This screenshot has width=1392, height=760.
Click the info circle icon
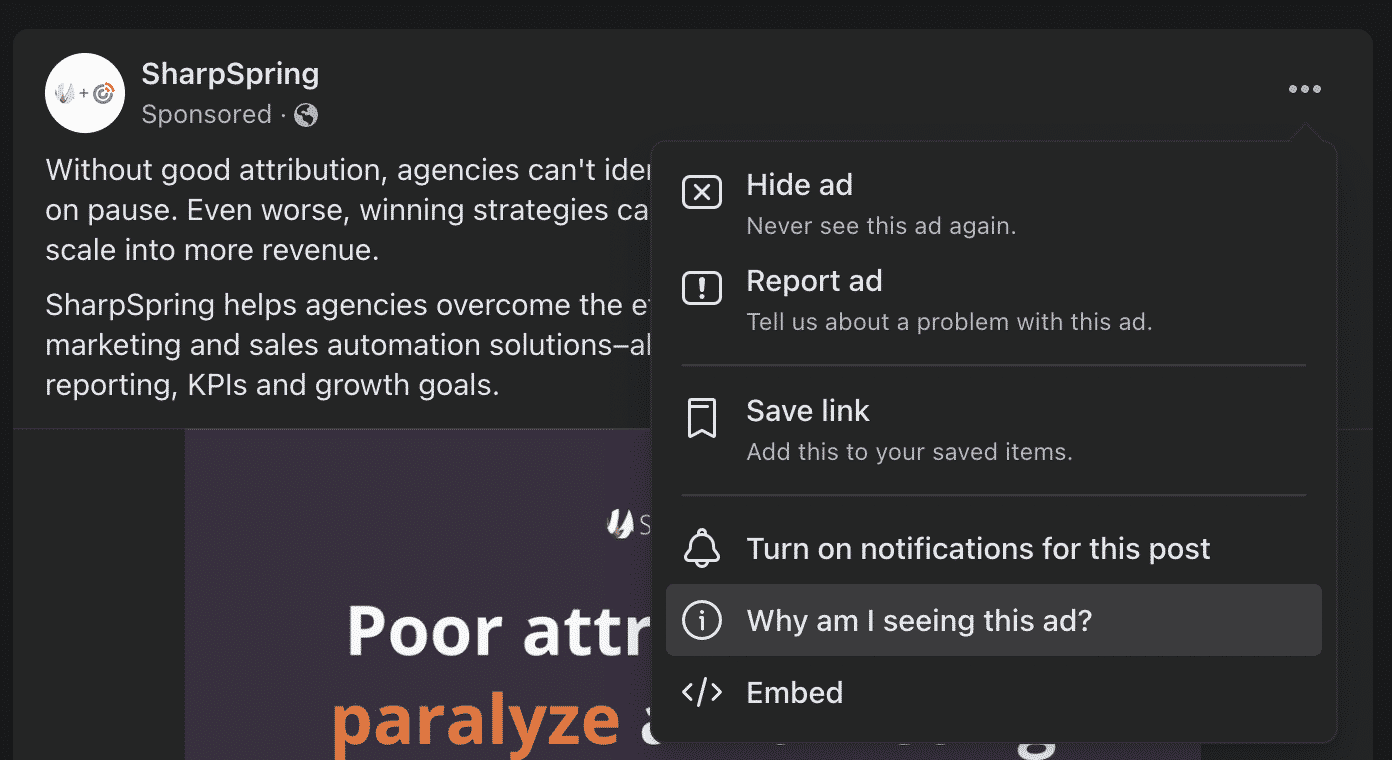coord(702,620)
